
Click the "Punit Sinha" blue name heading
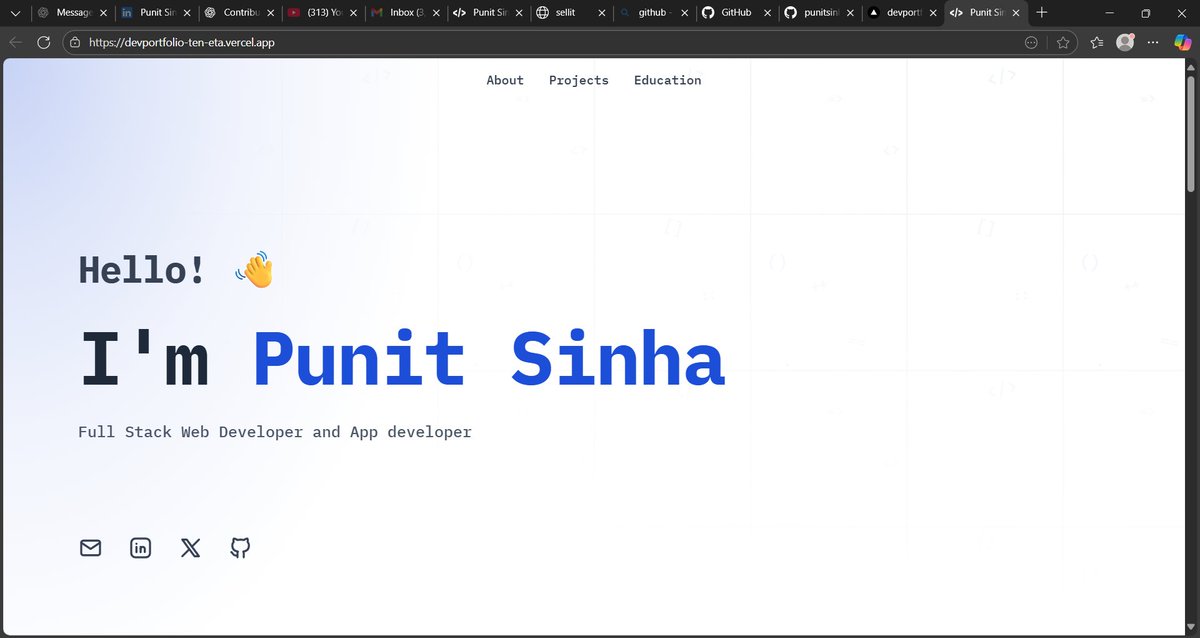pos(489,358)
